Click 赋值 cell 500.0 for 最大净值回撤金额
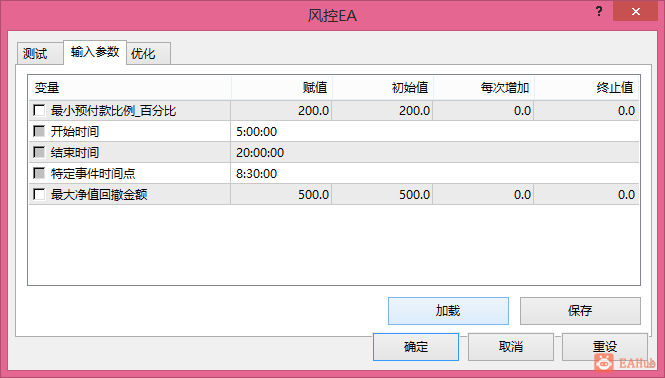Viewport: 665px width, 378px height. click(281, 194)
